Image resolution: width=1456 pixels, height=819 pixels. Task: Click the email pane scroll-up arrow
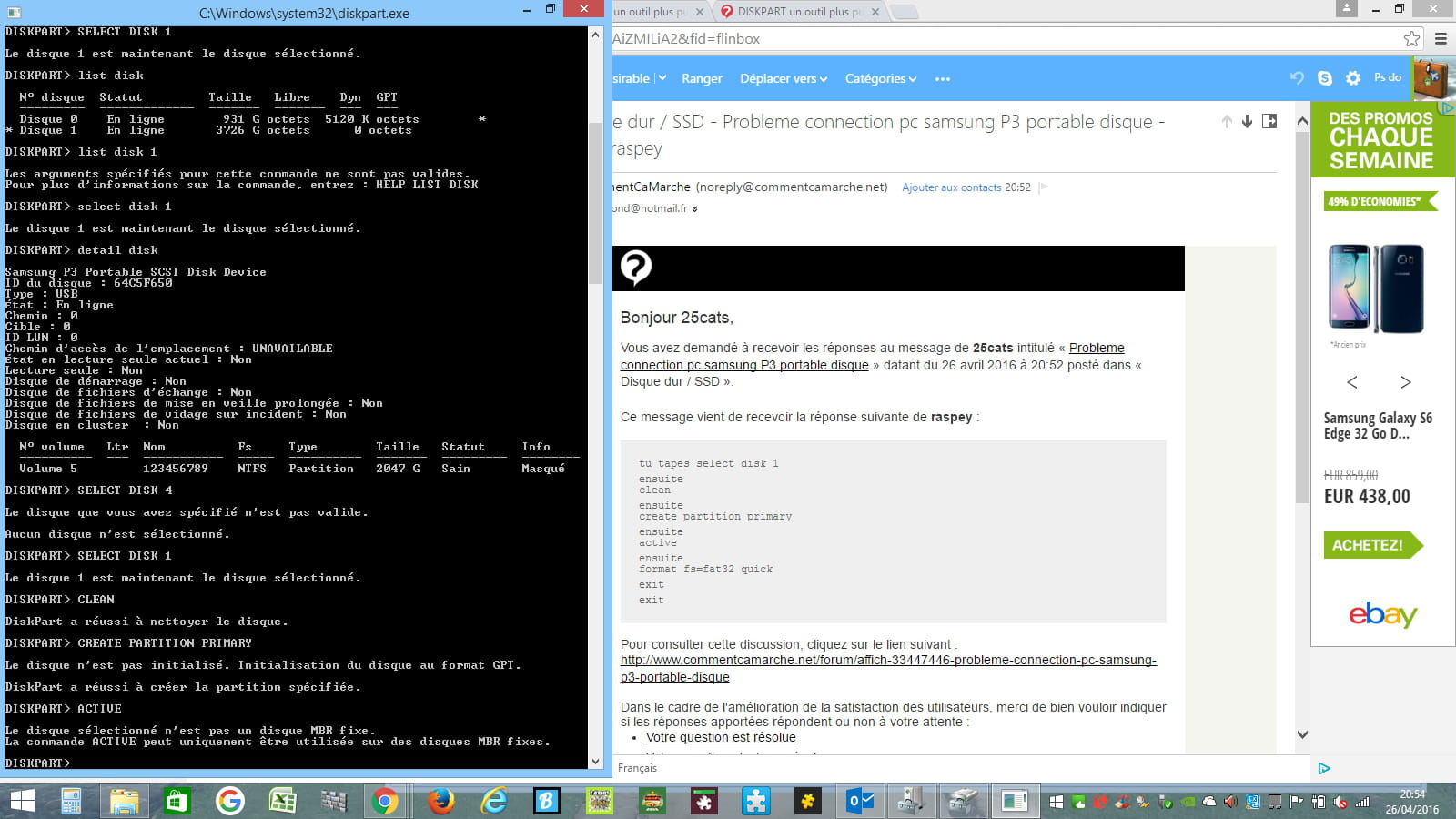tap(1302, 120)
